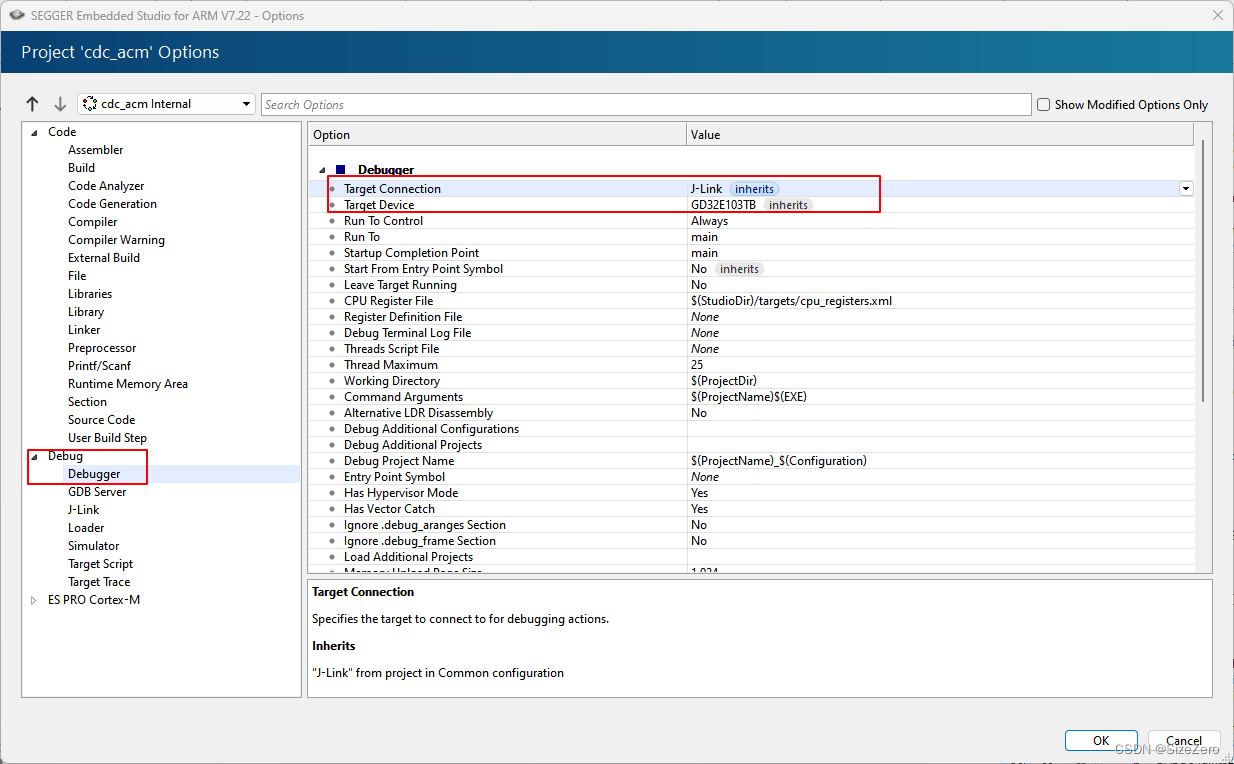Click the Value column header

coord(940,134)
